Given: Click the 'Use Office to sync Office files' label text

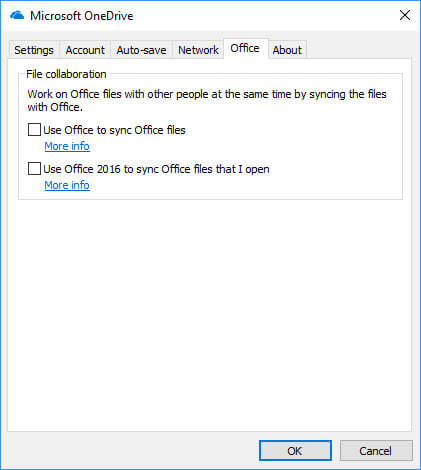Looking at the screenshot, I should (x=114, y=130).
